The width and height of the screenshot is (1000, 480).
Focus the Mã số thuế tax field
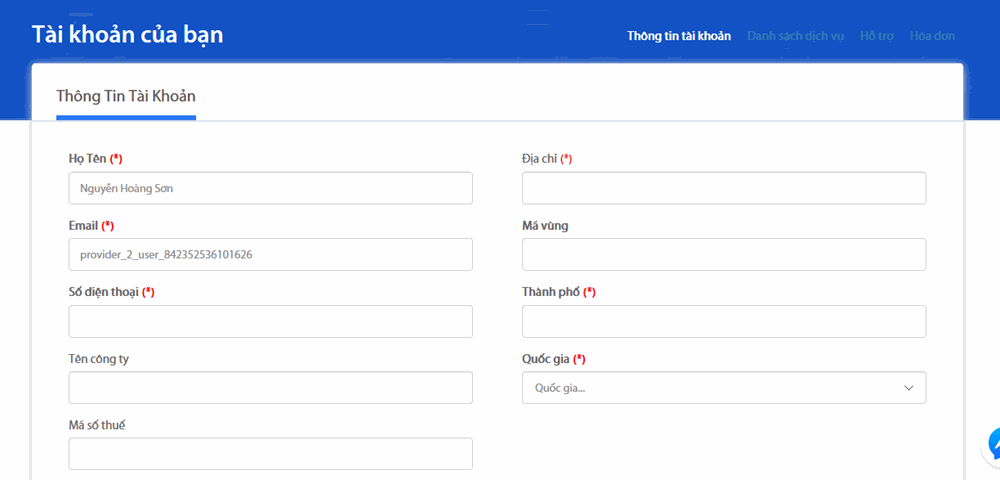(x=270, y=454)
